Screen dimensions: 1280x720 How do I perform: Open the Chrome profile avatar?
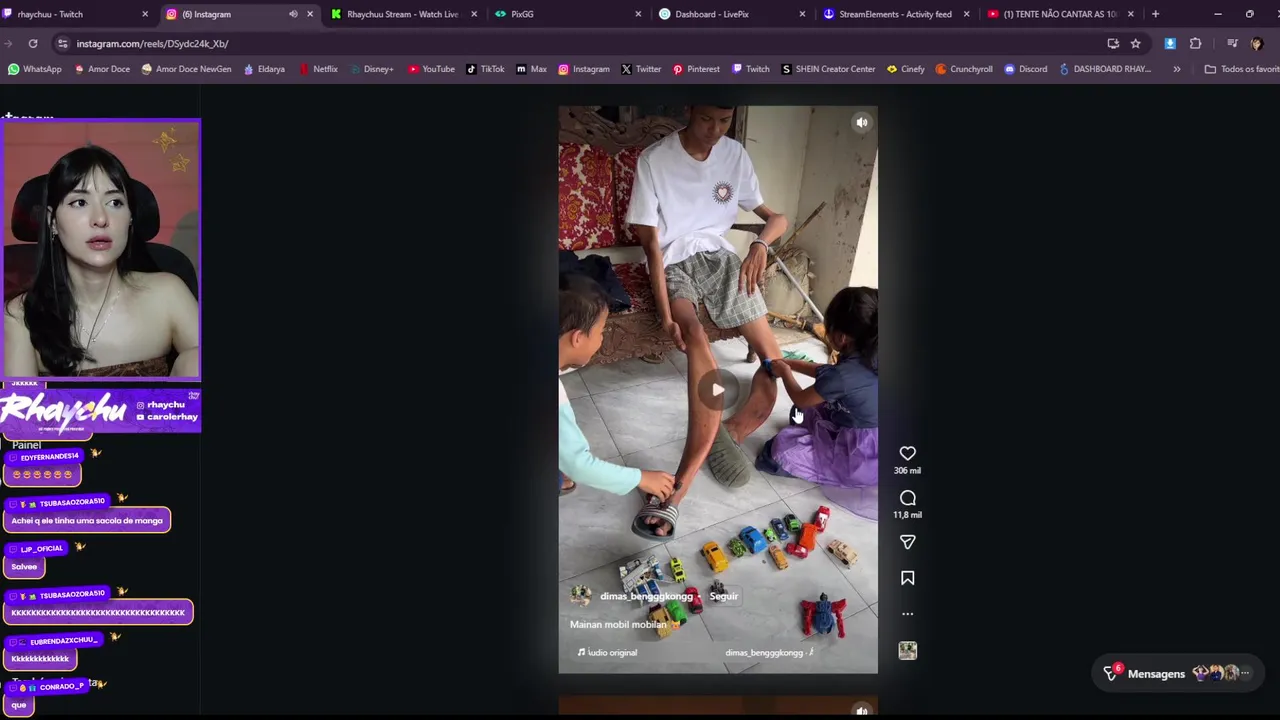pyautogui.click(x=1256, y=43)
